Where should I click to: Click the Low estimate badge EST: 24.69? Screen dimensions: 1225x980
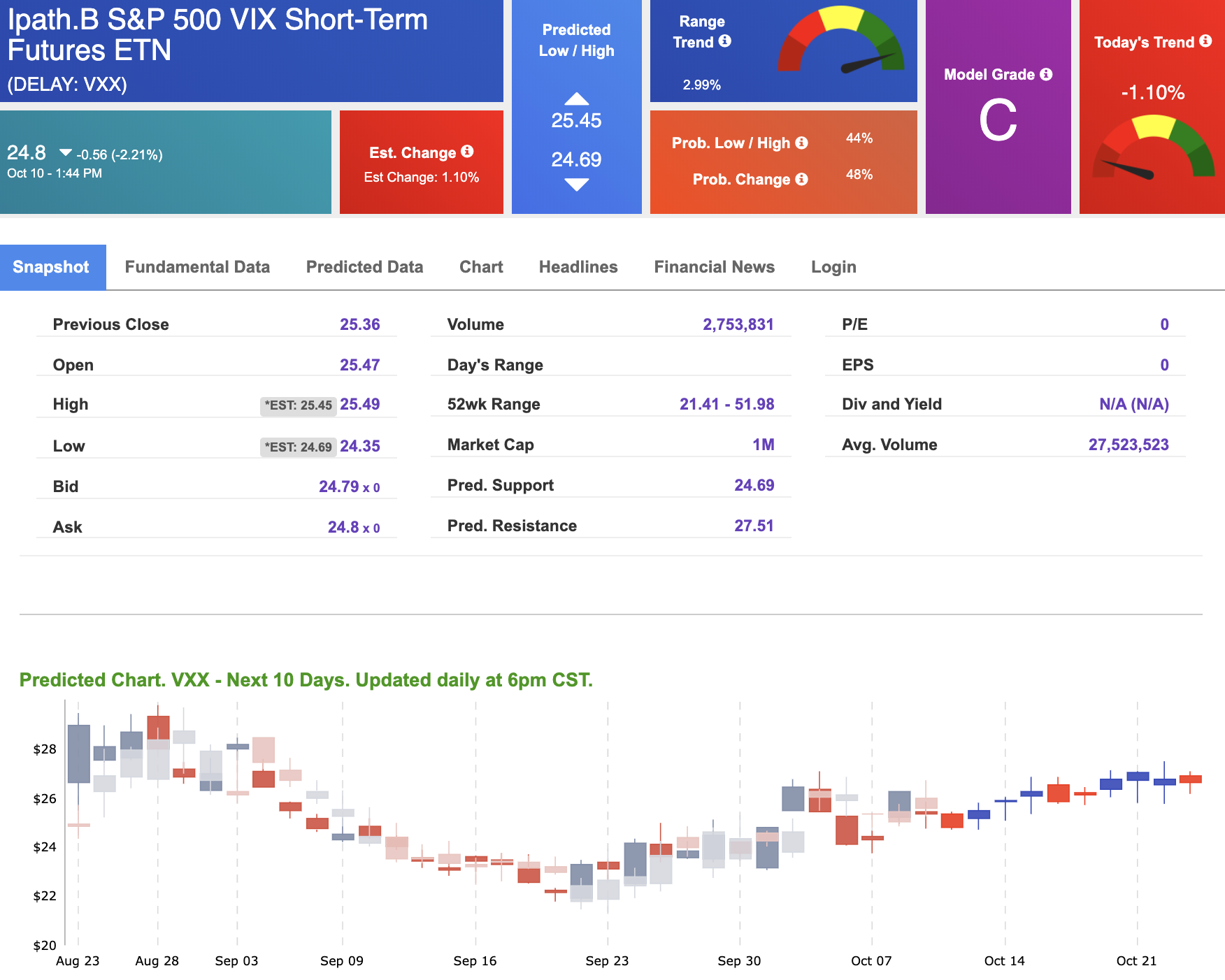pyautogui.click(x=299, y=447)
